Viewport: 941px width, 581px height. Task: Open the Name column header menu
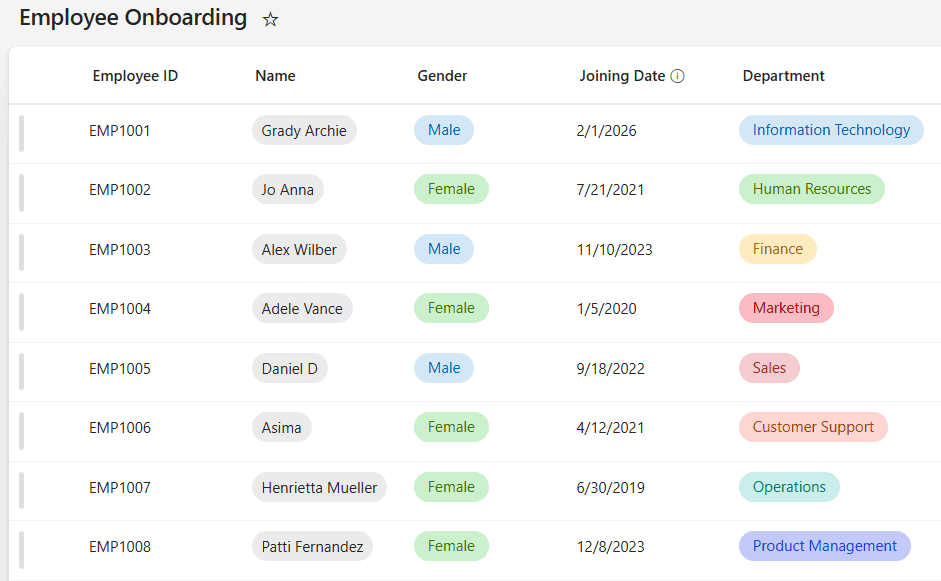(x=275, y=76)
